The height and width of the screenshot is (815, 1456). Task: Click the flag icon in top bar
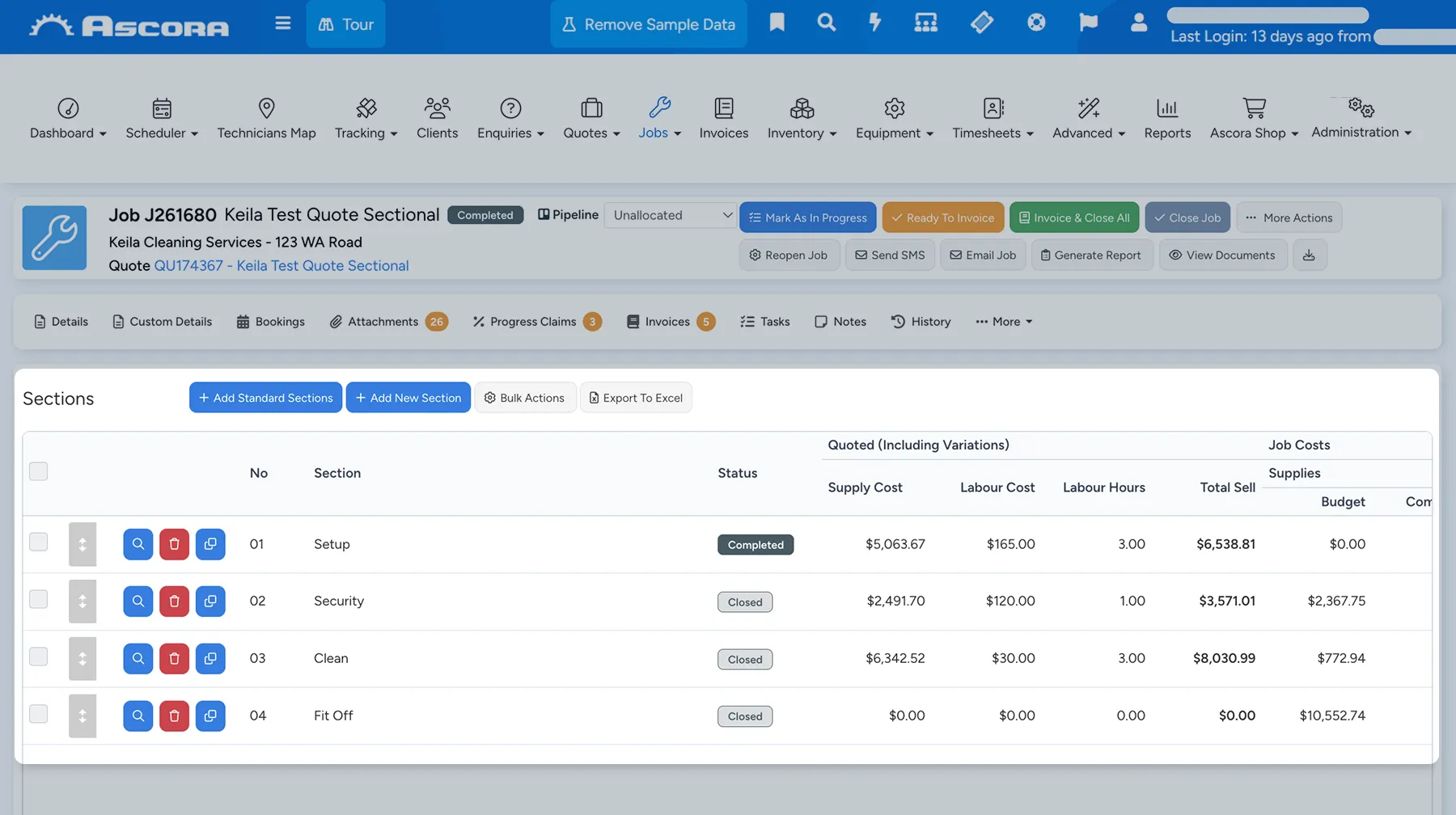[x=1089, y=23]
